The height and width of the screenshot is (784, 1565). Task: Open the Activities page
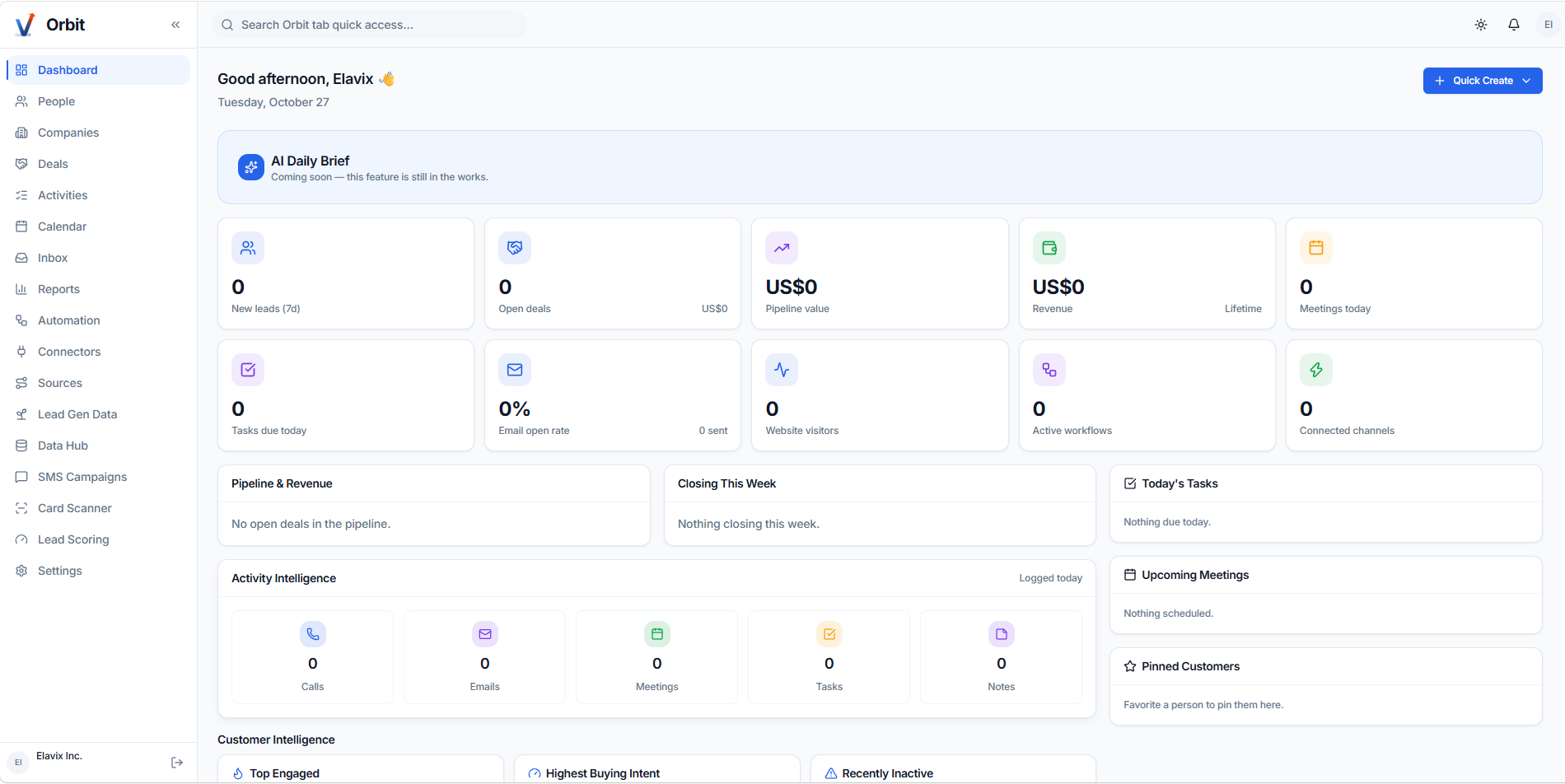(98, 195)
